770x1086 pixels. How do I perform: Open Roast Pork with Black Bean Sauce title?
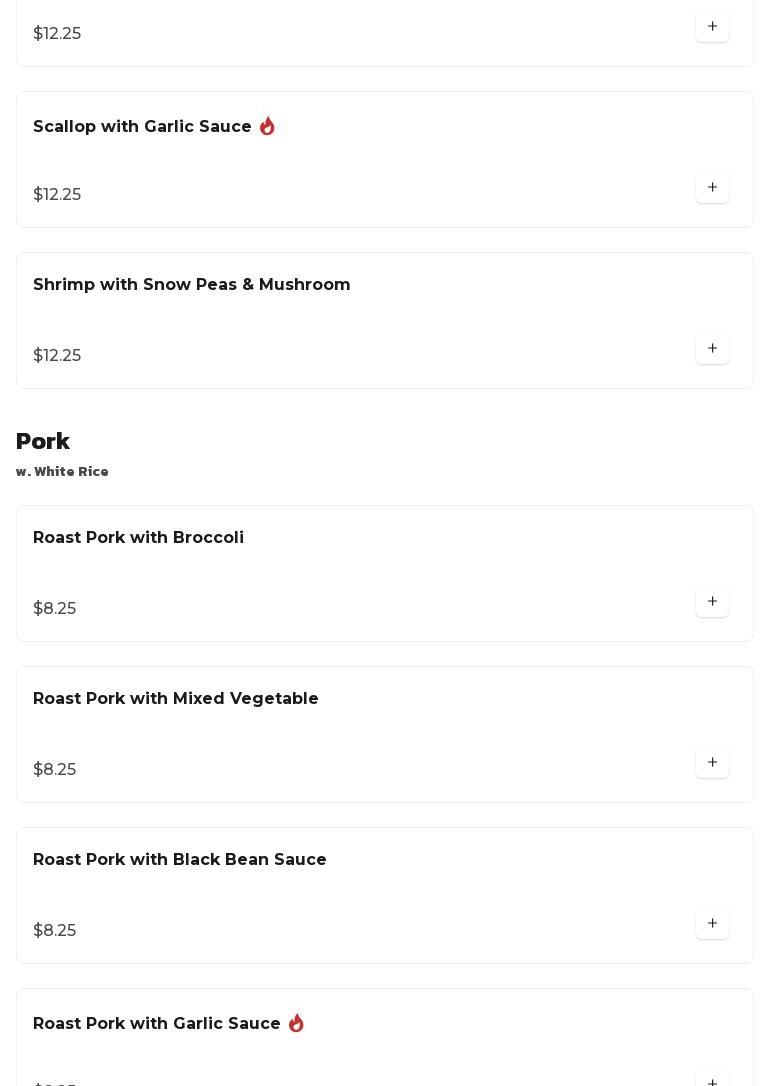(x=179, y=860)
